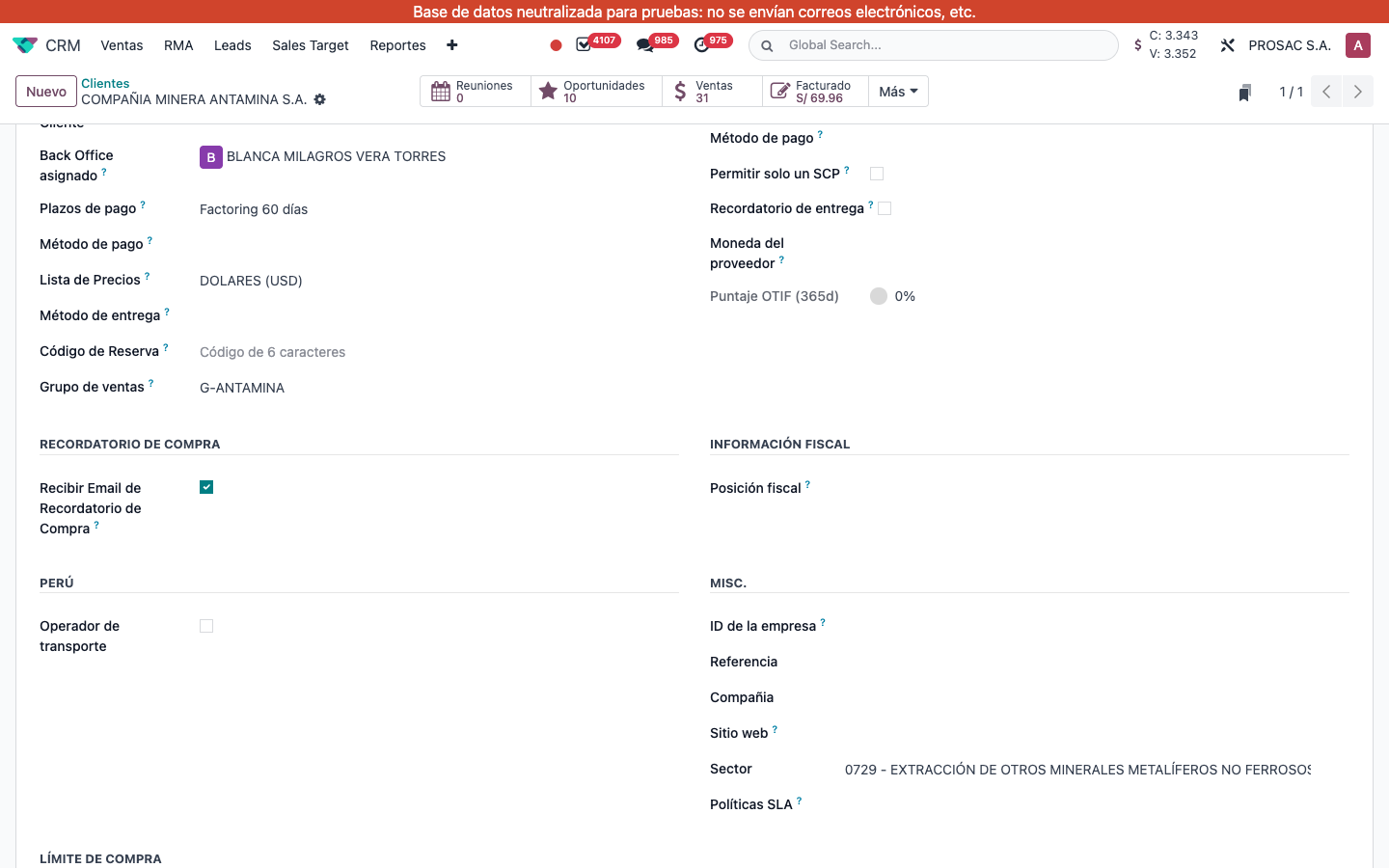1389x868 pixels.
Task: Open the user avatar menu
Action: [x=1358, y=45]
